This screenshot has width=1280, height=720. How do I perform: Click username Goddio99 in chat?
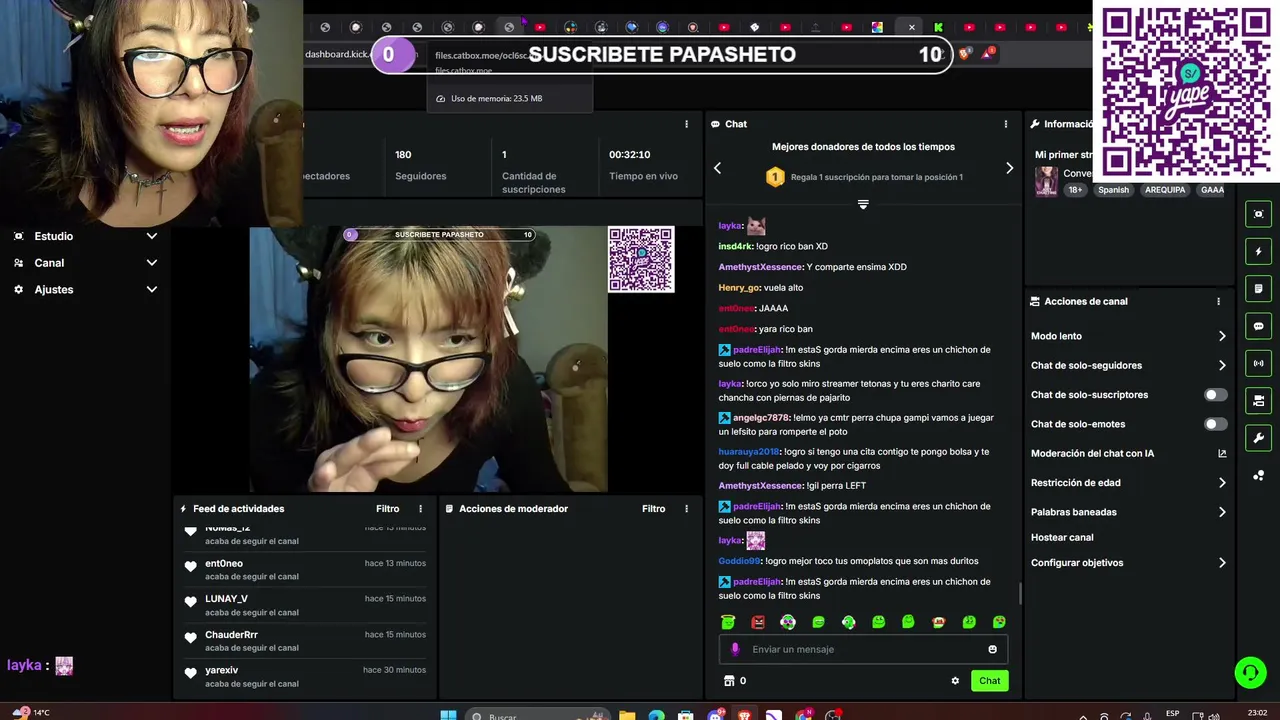point(740,561)
